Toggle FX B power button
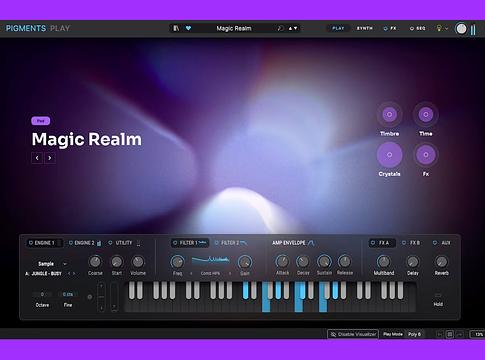Viewport: 485px width, 360px height. coord(404,243)
